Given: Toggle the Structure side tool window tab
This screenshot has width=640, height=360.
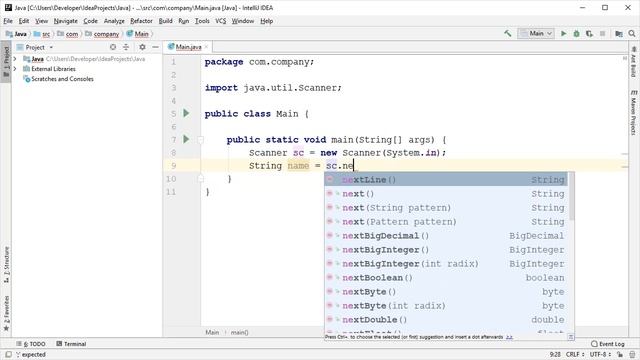Looking at the screenshot, I should (x=6, y=264).
